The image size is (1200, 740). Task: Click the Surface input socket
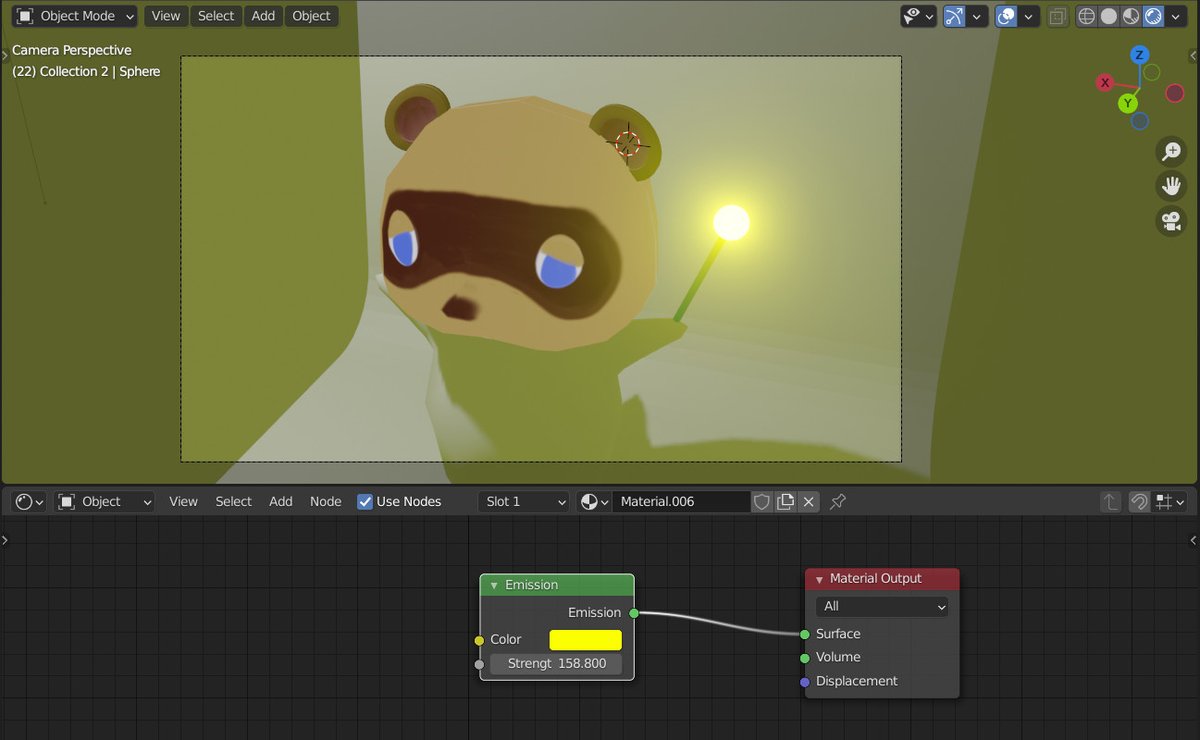point(805,634)
